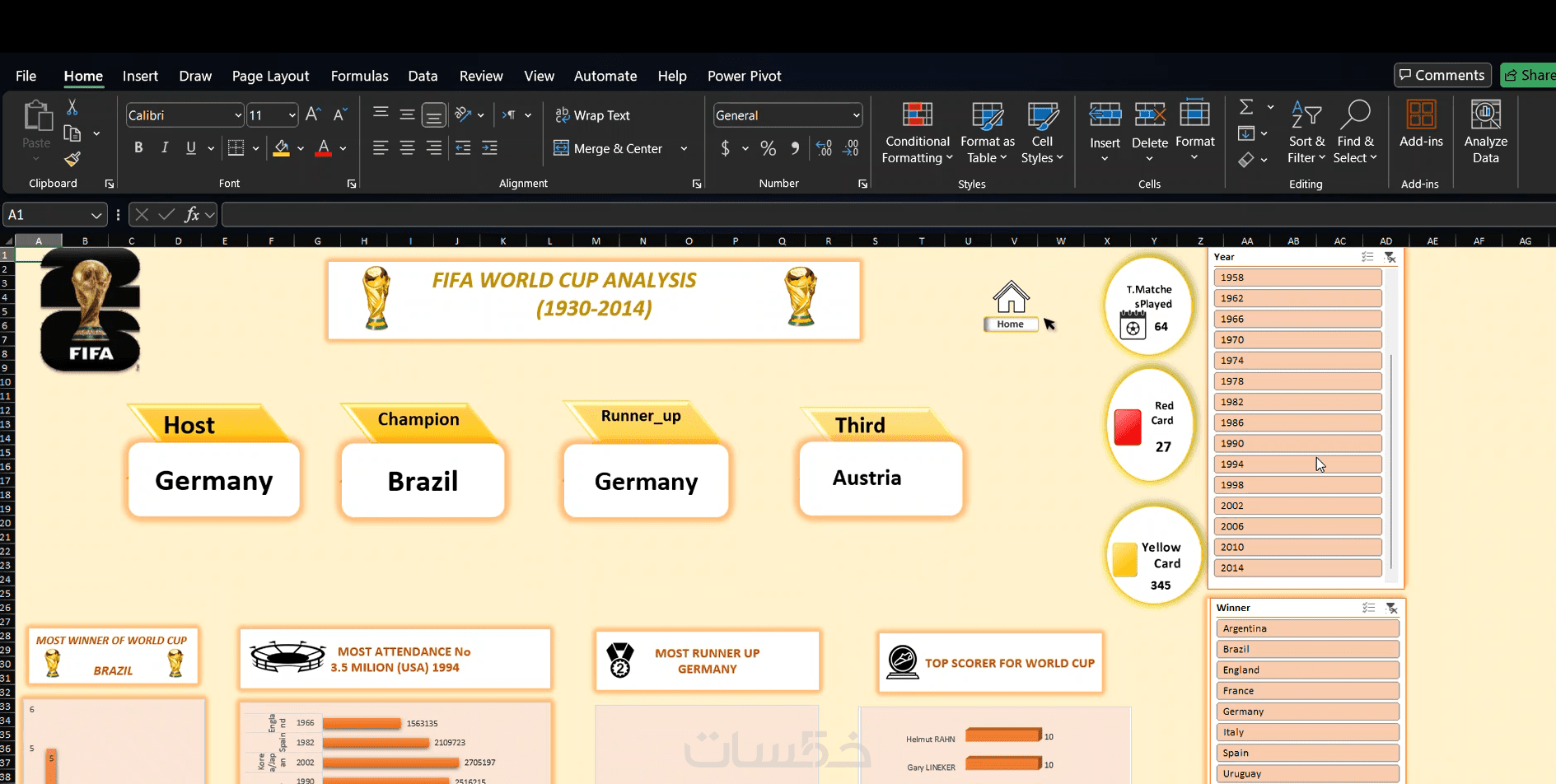Click the Format Painter brush icon
The height and width of the screenshot is (784, 1556).
[72, 159]
